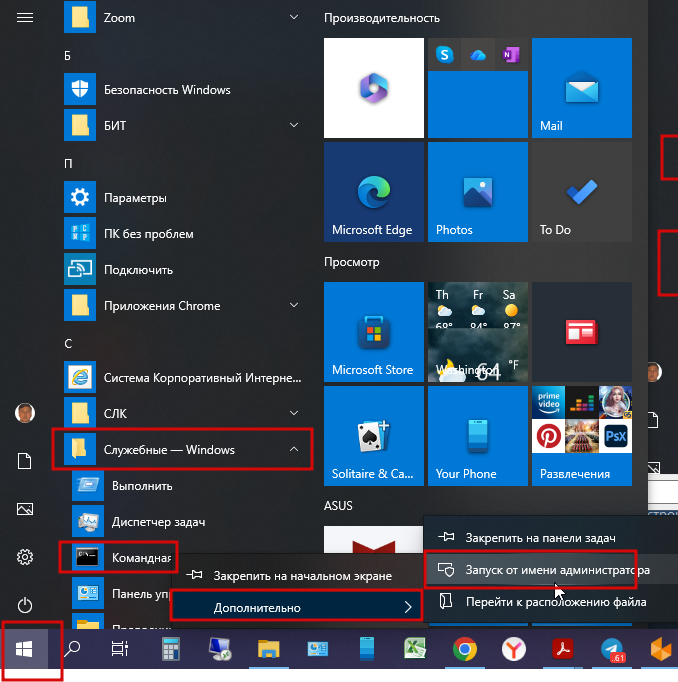678x682 pixels.
Task: Click the Windows Start button
Action: pos(24,650)
